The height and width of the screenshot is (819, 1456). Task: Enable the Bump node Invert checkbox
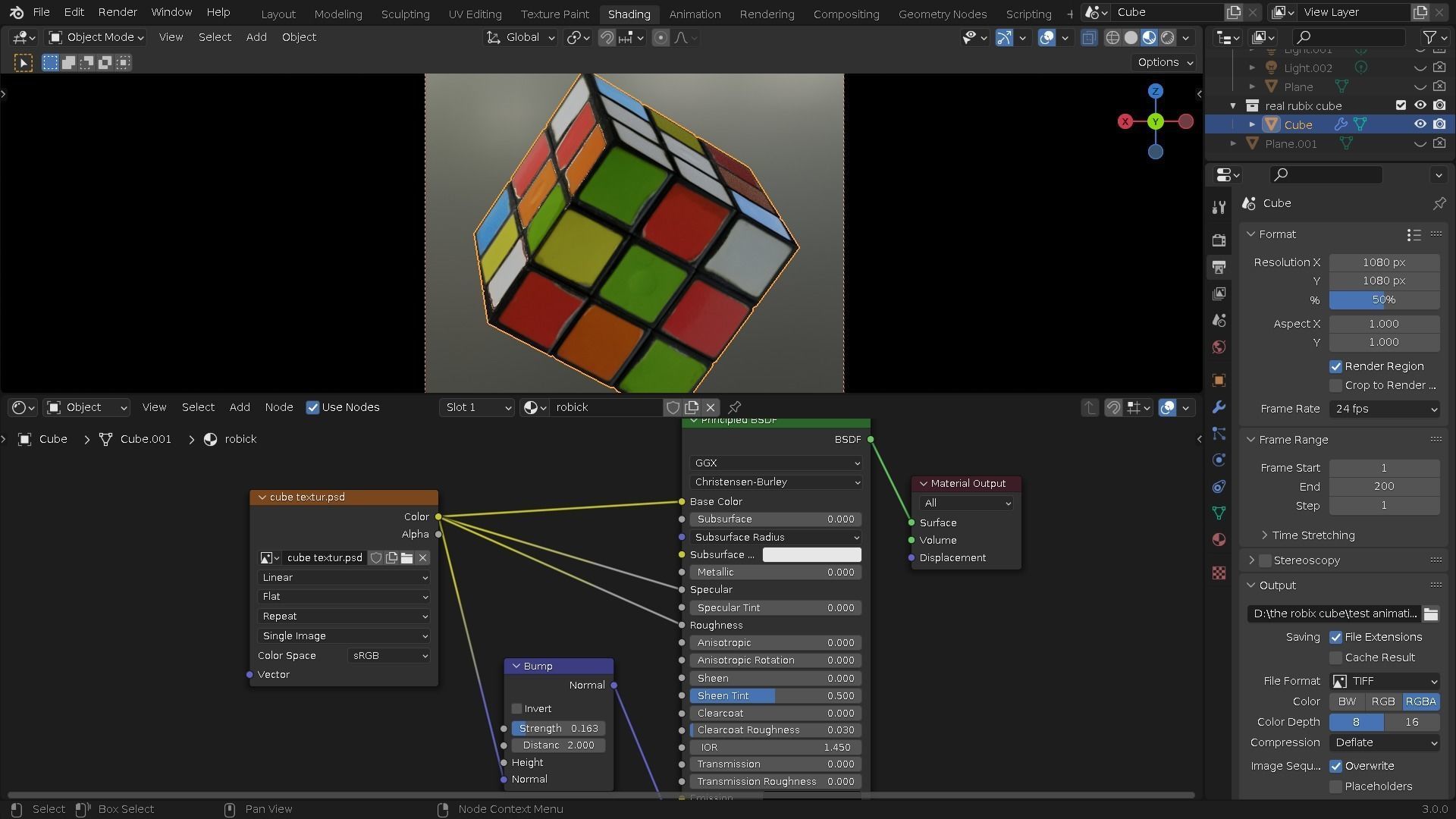(517, 709)
